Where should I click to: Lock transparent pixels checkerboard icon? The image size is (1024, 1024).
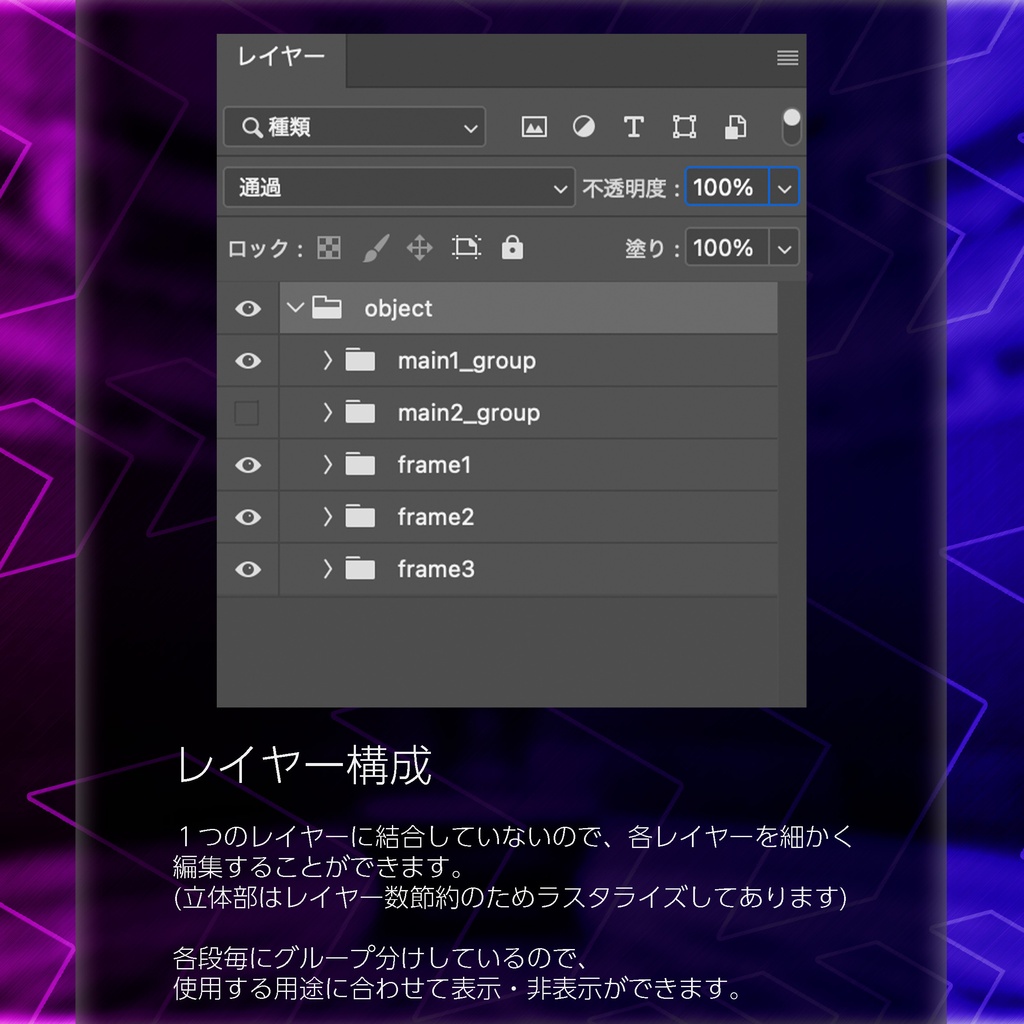pos(328,248)
